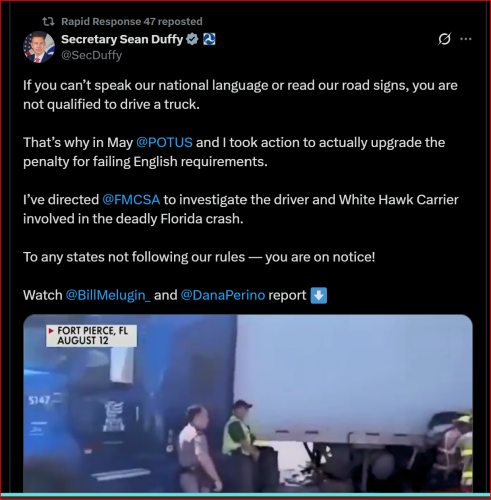
Task: Open the three-dot more options menu
Action: click(x=466, y=39)
